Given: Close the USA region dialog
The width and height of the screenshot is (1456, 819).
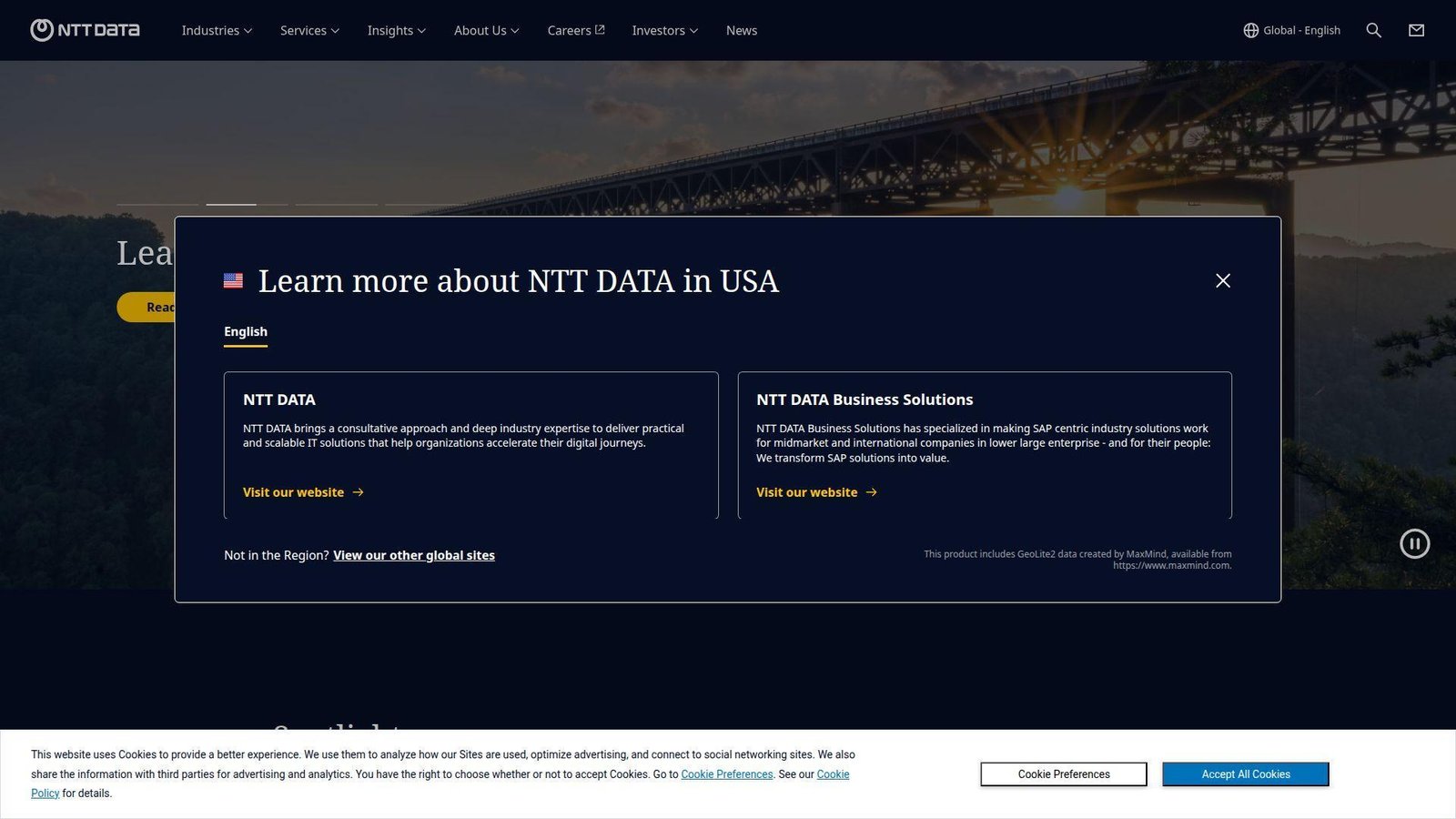Looking at the screenshot, I should click(1223, 280).
